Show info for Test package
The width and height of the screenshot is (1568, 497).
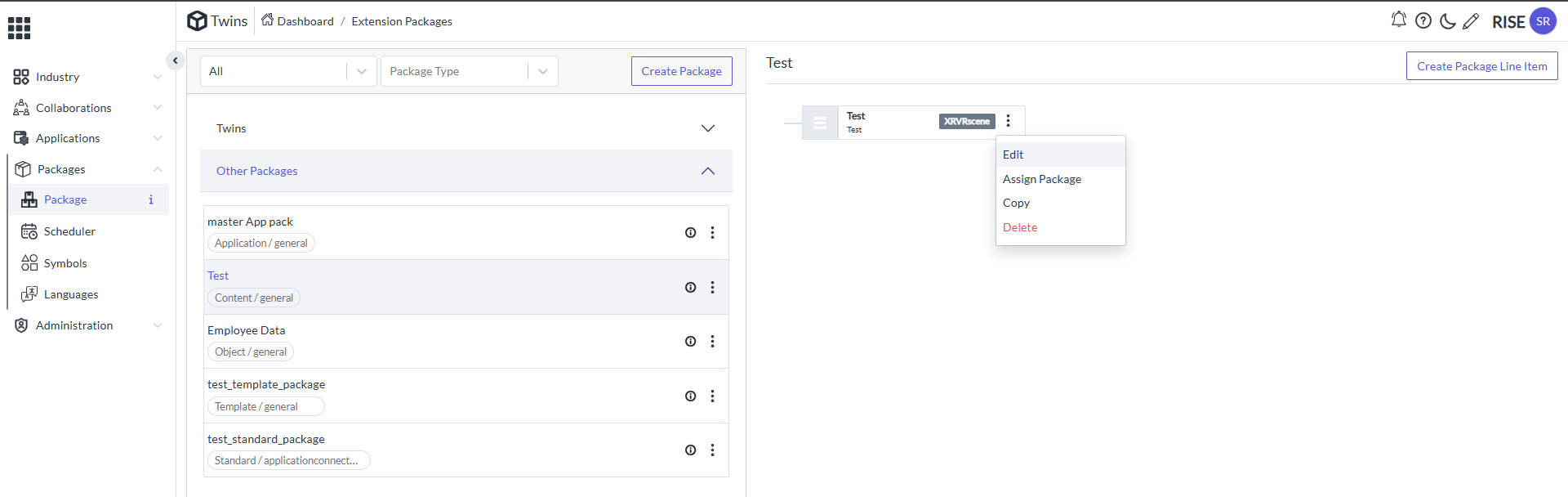691,288
